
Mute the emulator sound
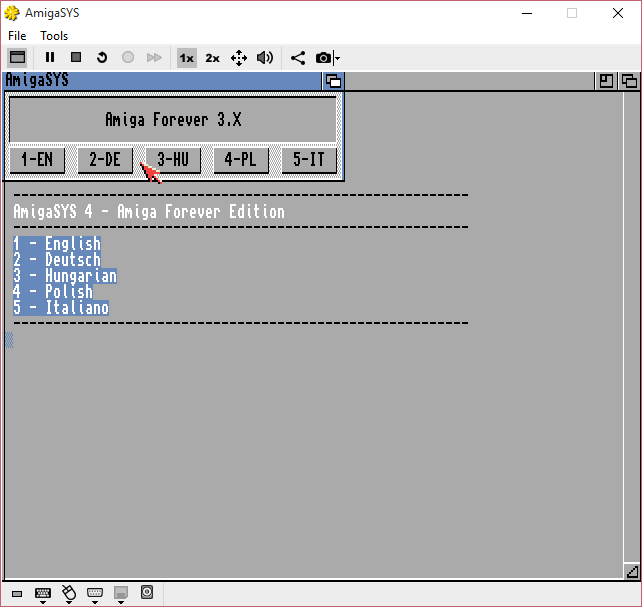pos(265,58)
